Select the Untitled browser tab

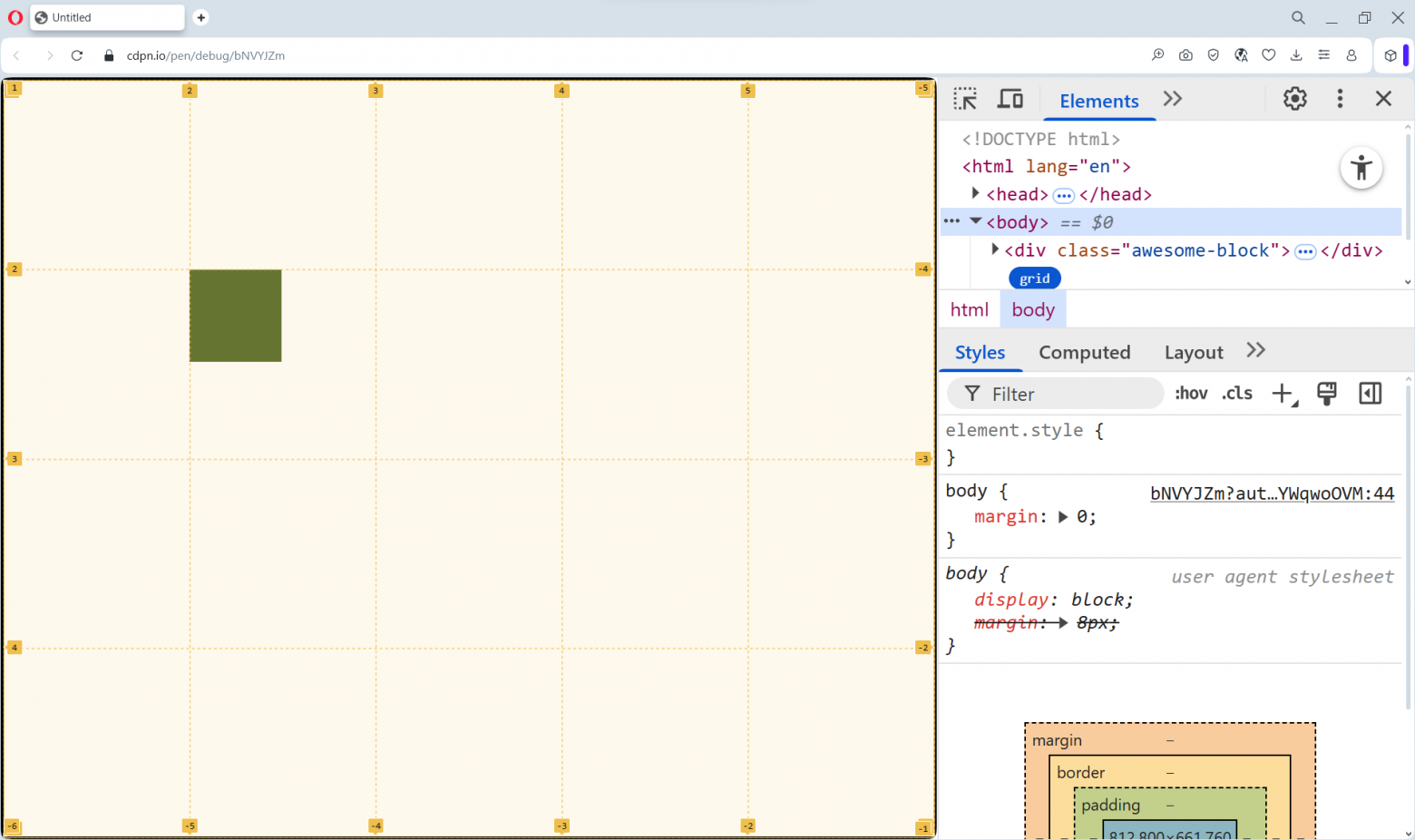(107, 17)
